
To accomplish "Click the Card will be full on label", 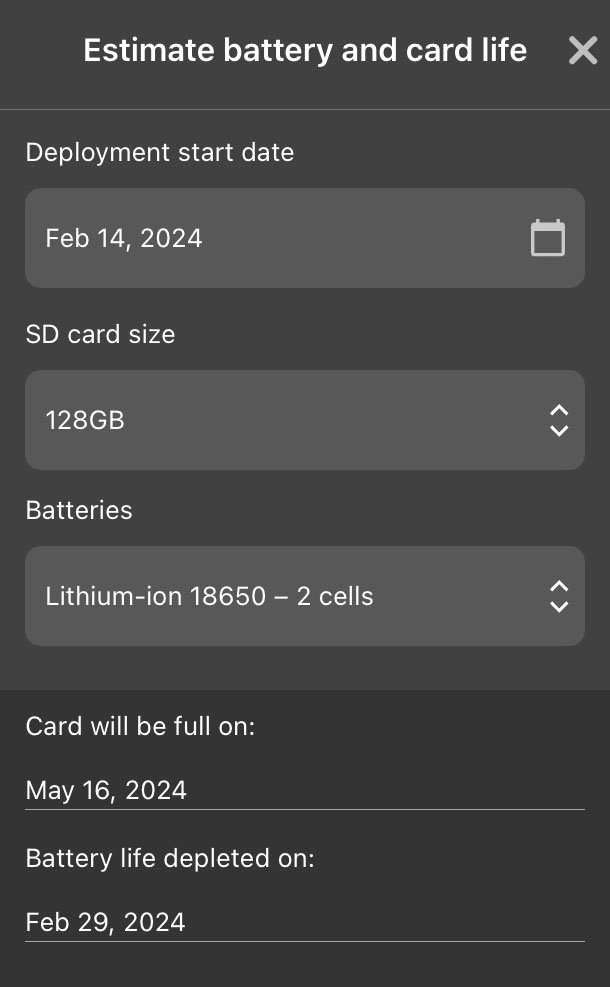I will [140, 726].
